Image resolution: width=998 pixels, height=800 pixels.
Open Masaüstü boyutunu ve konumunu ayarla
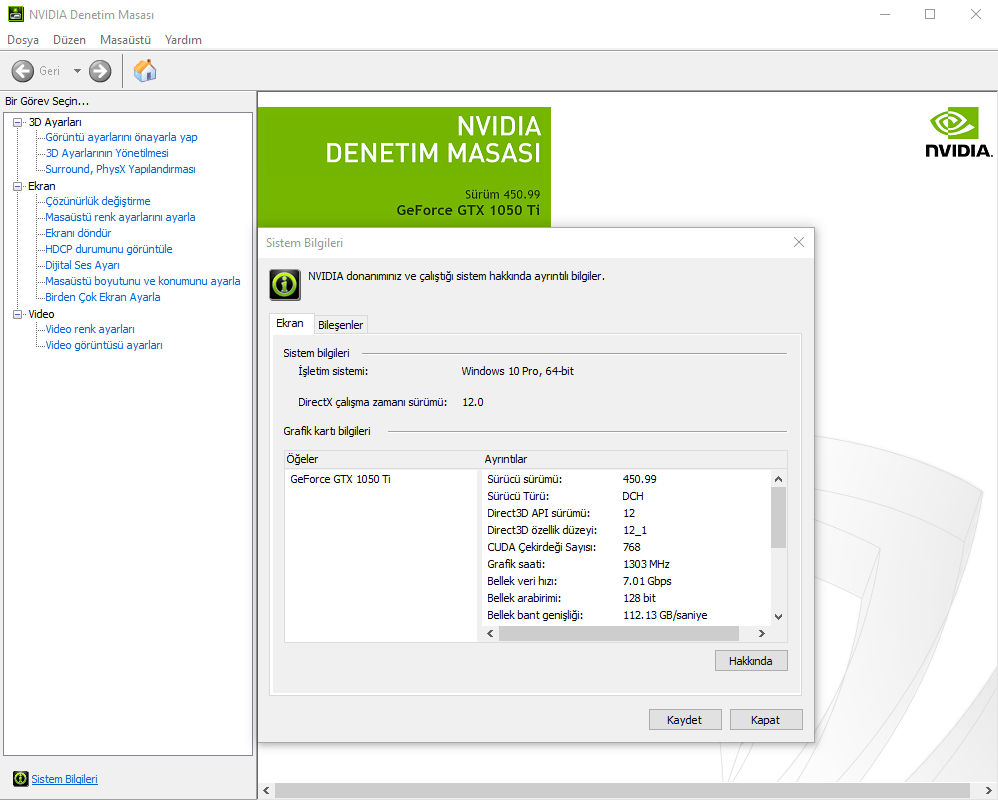143,281
